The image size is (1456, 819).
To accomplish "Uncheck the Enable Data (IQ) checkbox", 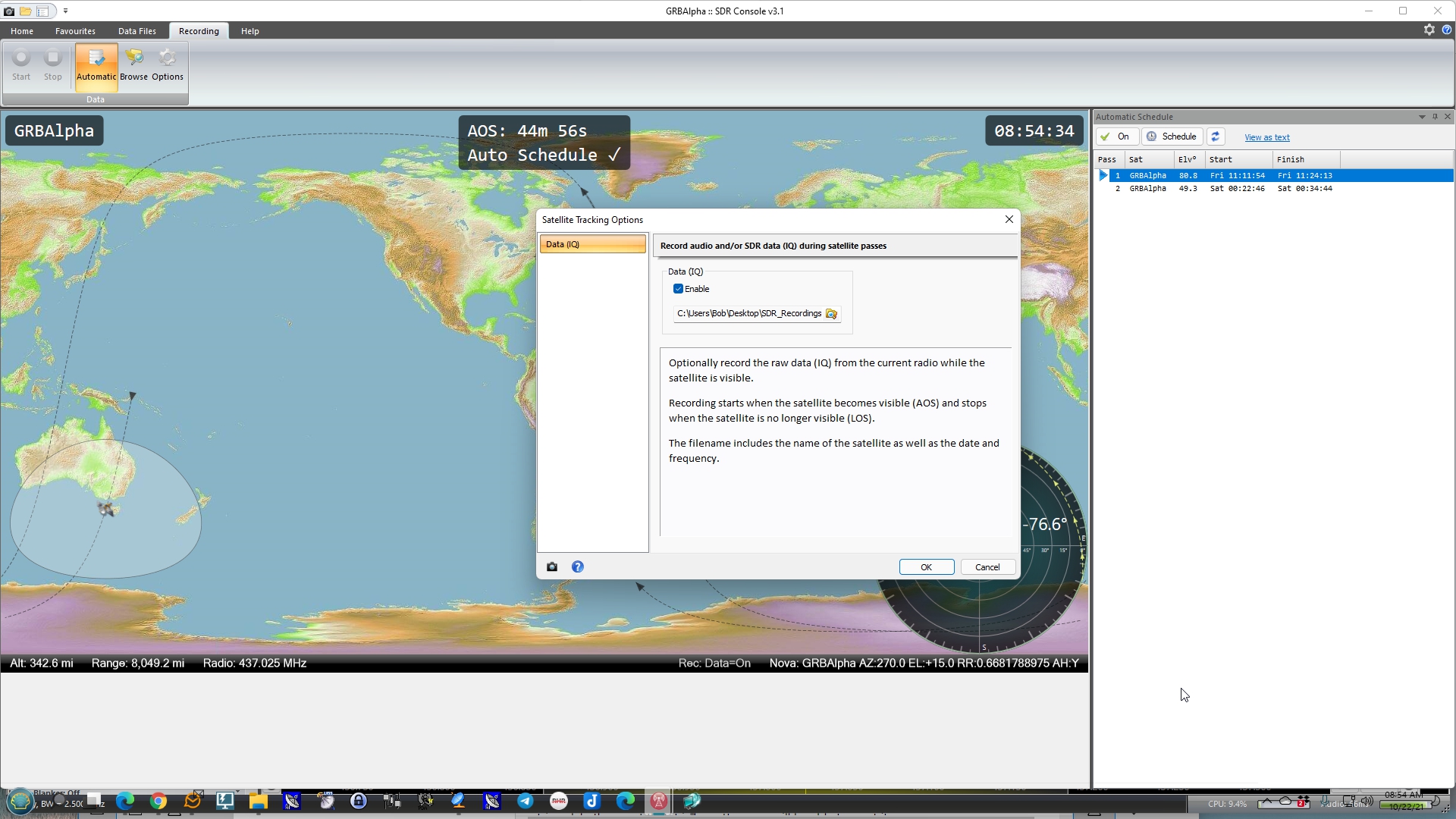I will 678,289.
